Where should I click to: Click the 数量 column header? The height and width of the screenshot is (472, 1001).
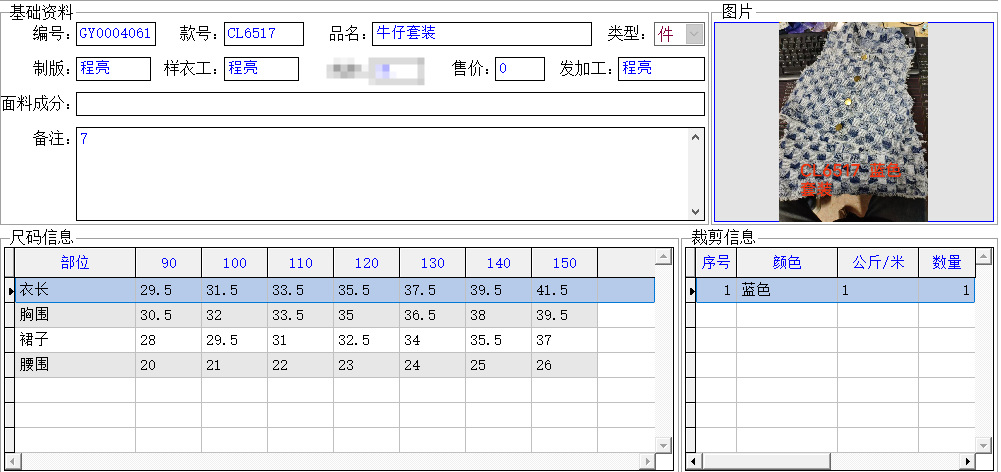947,263
